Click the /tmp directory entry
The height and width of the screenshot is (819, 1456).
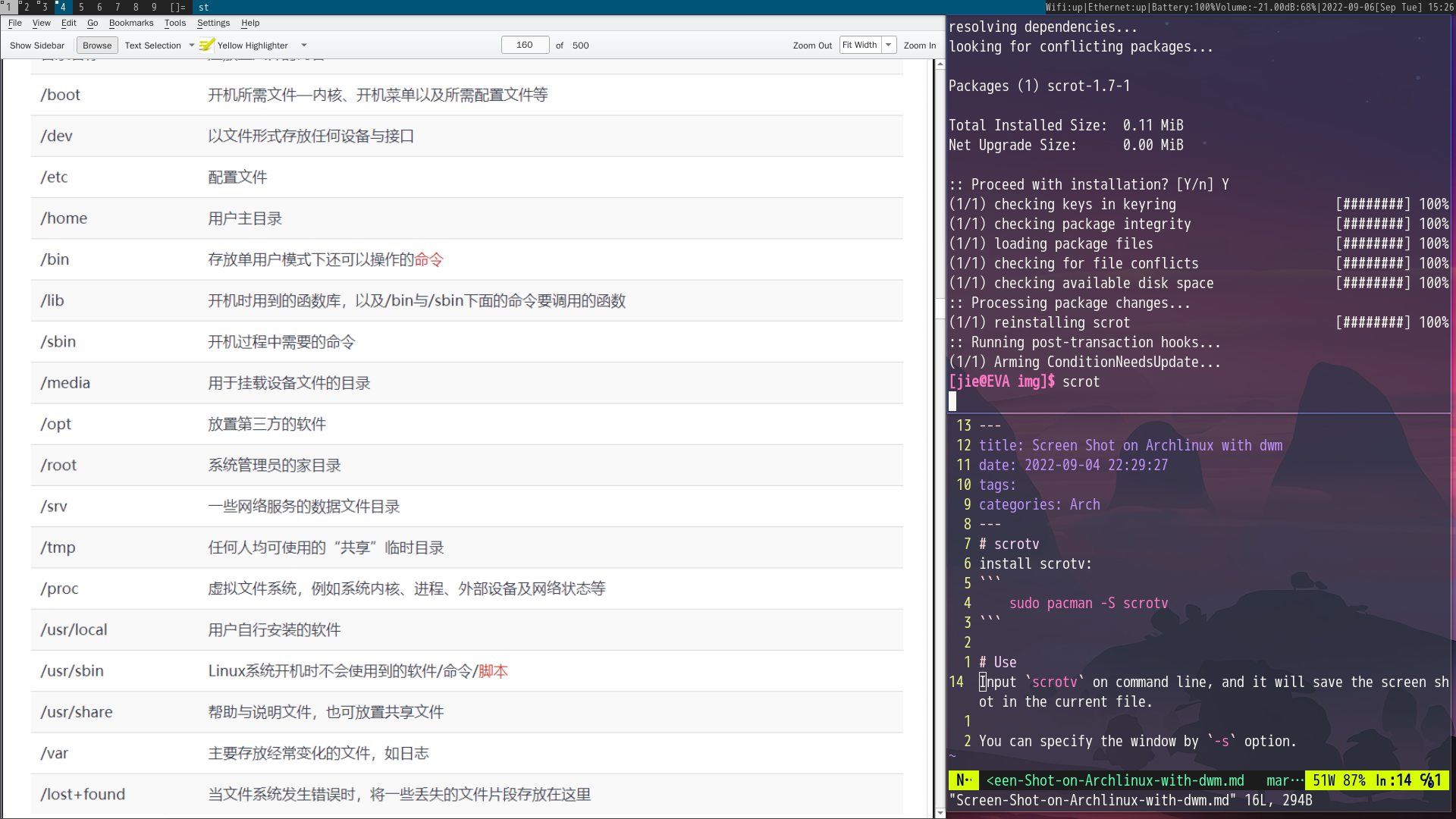(x=58, y=548)
